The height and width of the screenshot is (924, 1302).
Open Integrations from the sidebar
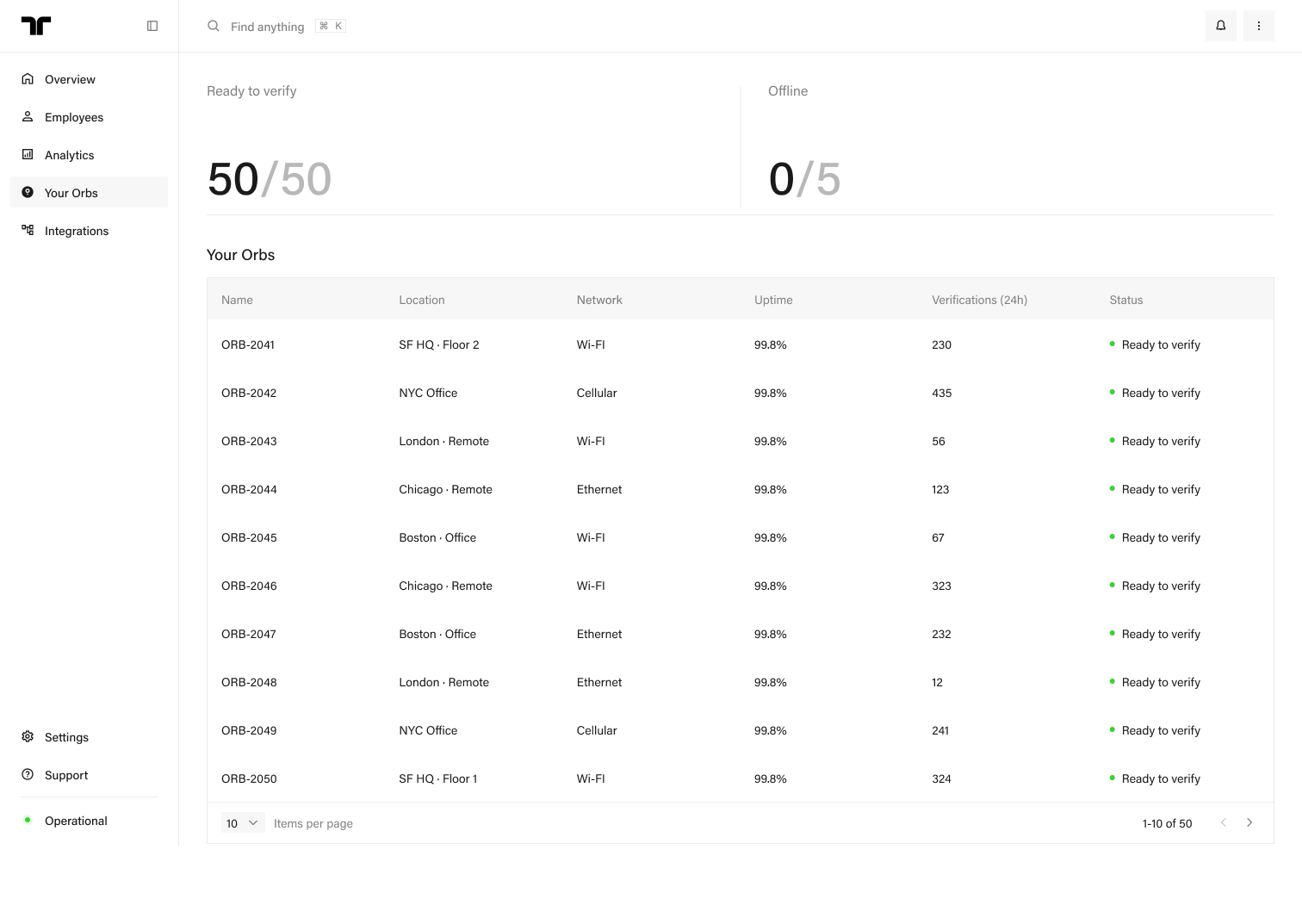click(90, 231)
